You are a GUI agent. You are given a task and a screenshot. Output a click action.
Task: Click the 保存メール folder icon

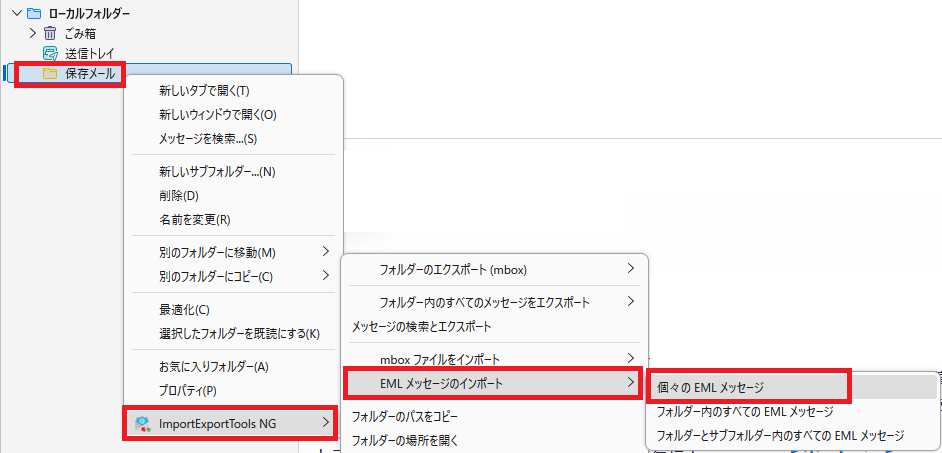click(x=50, y=74)
